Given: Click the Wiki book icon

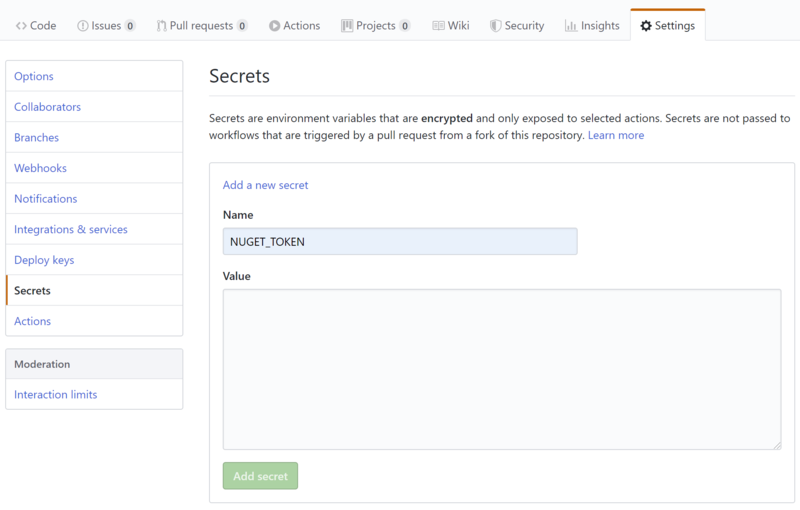Looking at the screenshot, I should [438, 26].
